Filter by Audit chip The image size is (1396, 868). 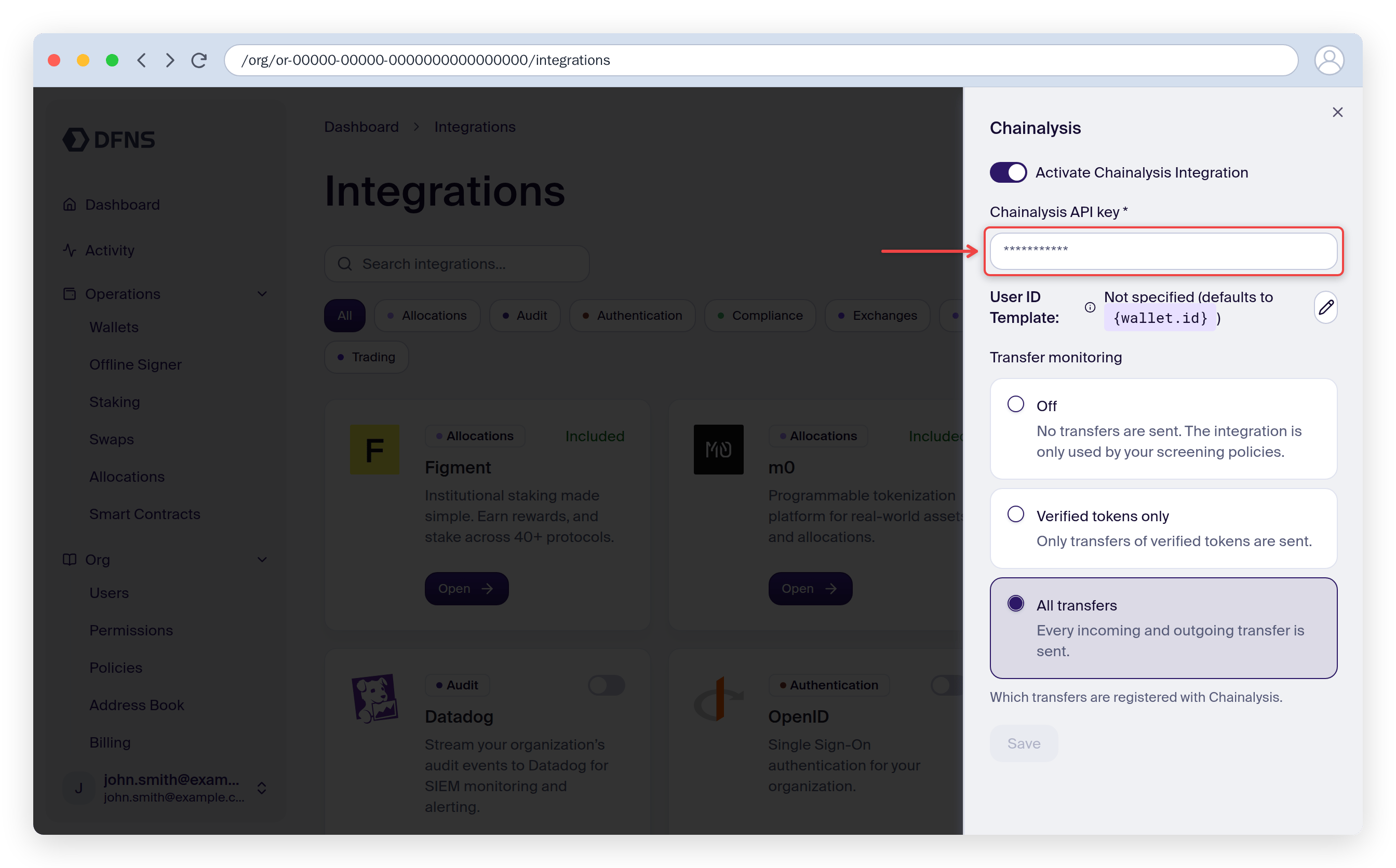(525, 315)
